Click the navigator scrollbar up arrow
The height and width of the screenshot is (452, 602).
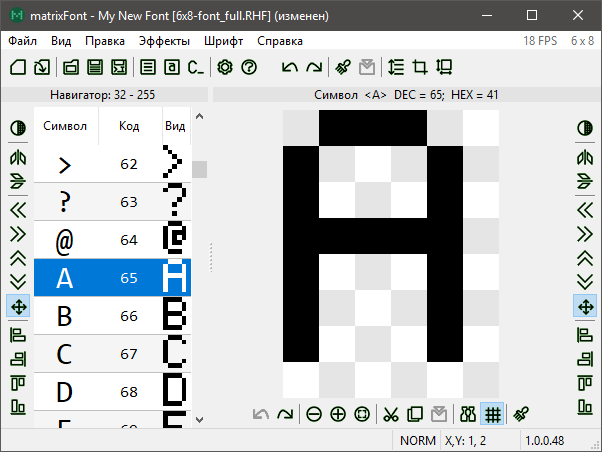(x=199, y=116)
